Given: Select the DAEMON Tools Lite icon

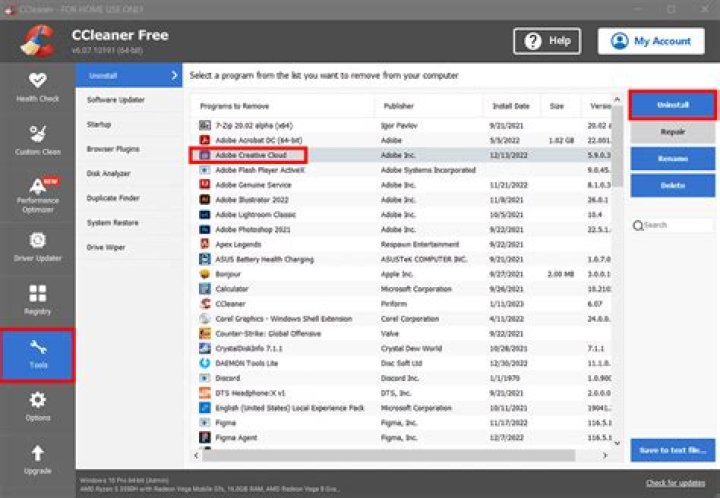Looking at the screenshot, I should [205, 363].
